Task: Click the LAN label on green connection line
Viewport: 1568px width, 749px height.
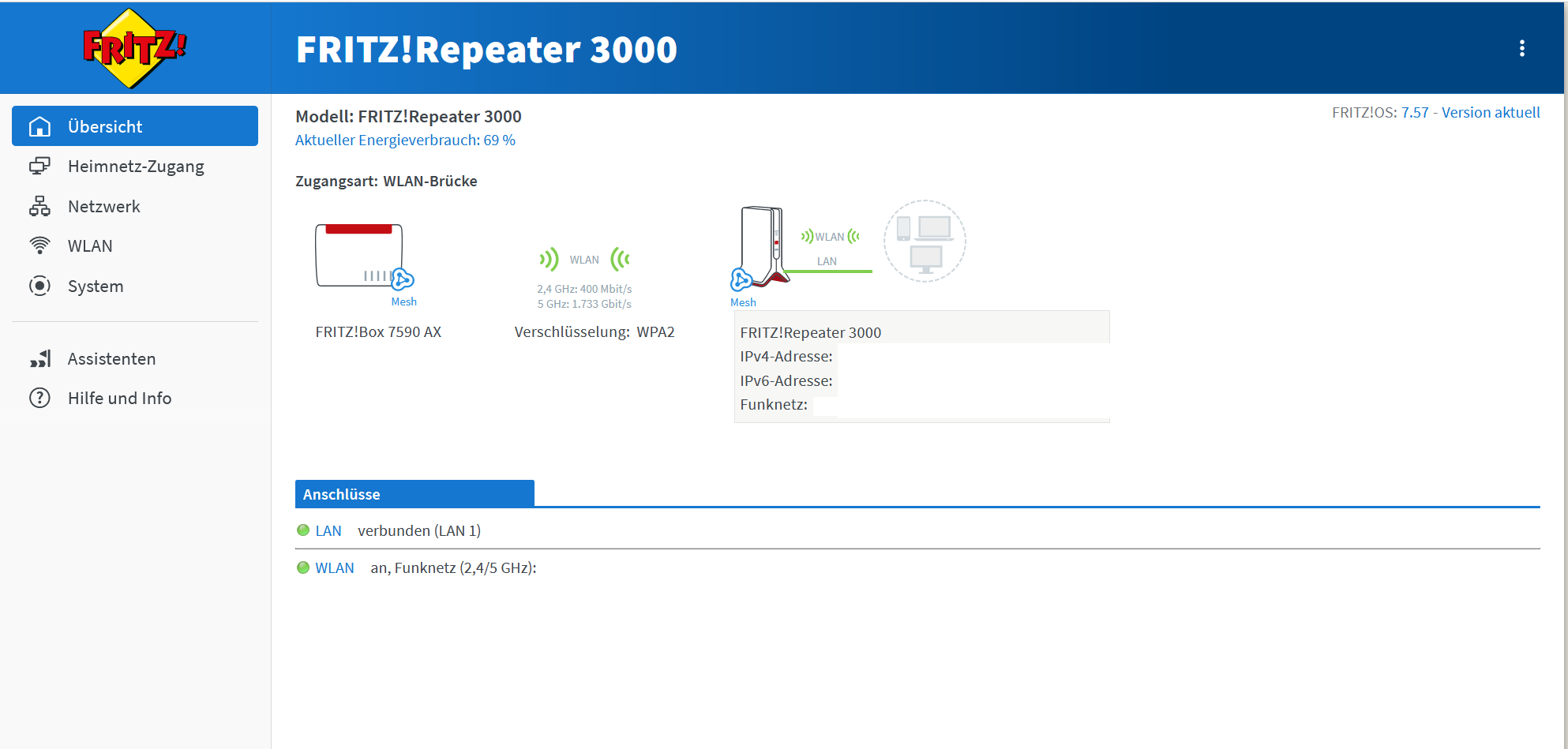Action: coord(827,261)
